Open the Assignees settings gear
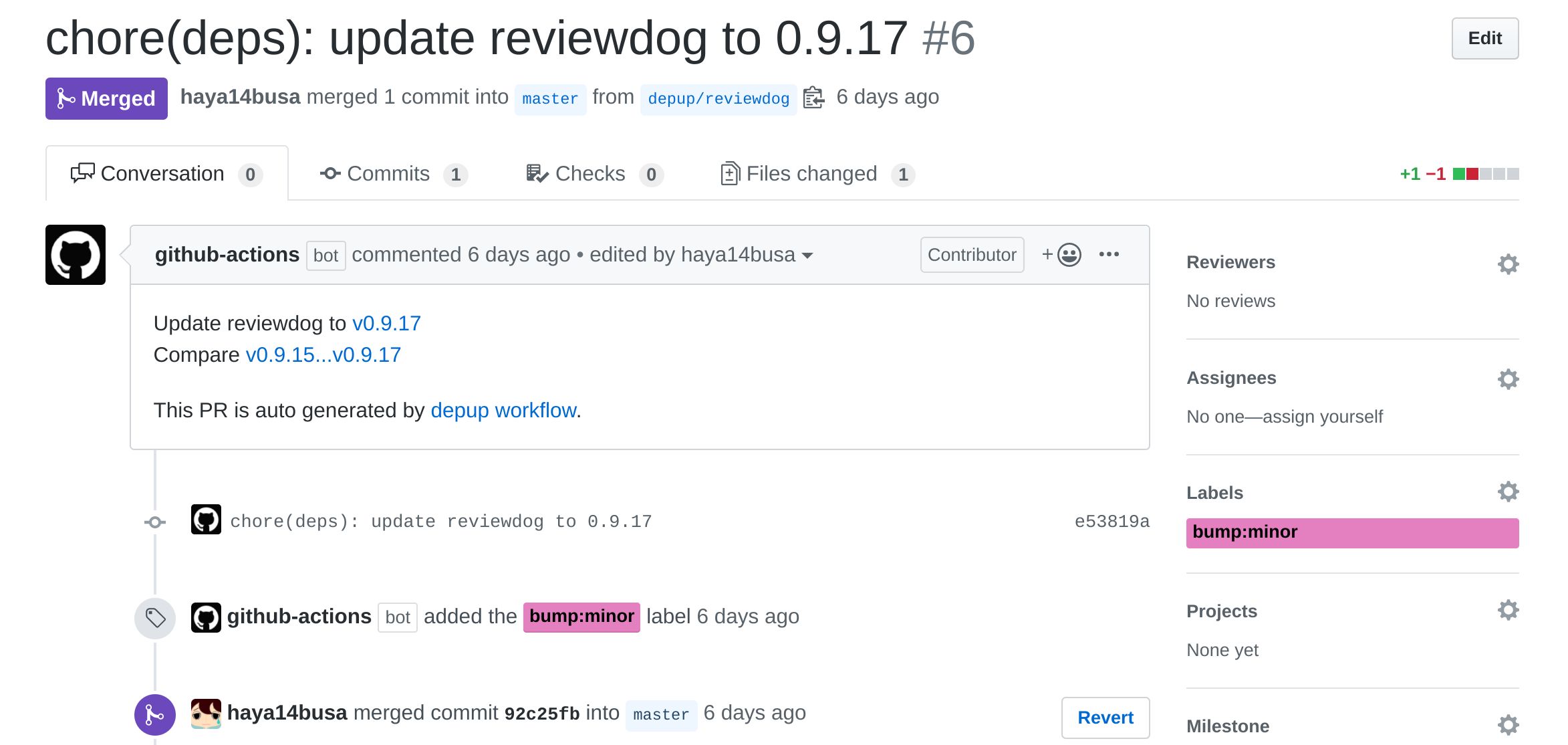The height and width of the screenshot is (745, 1568). pos(1509,379)
